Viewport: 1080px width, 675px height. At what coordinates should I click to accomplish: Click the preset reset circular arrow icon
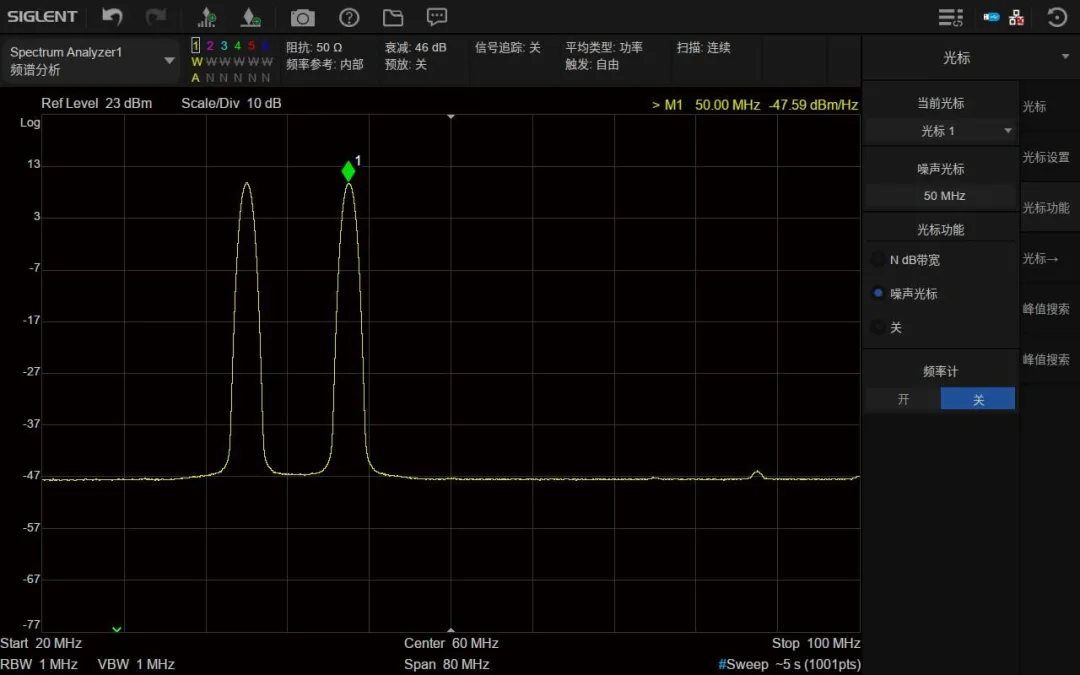pos(1057,17)
